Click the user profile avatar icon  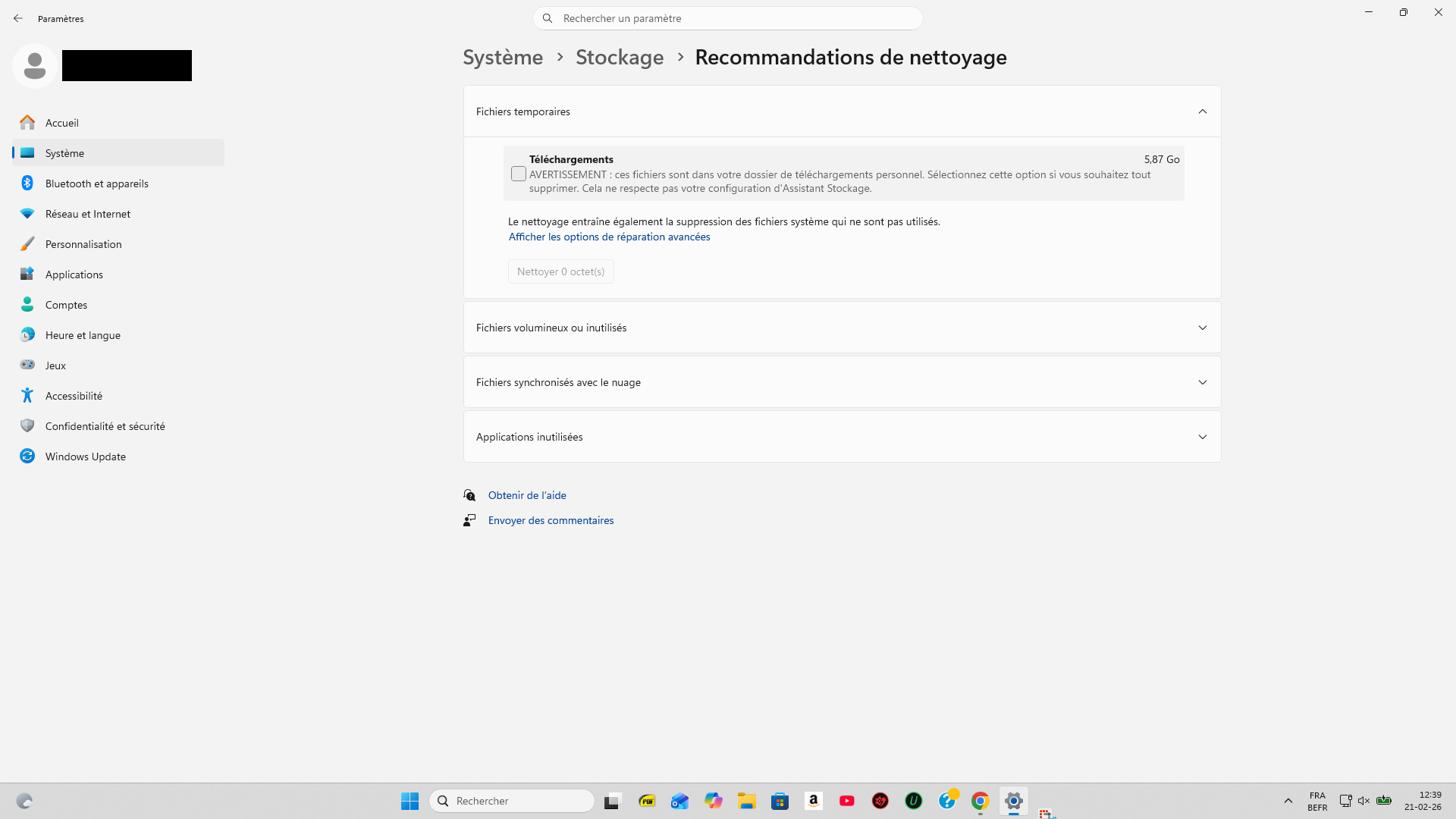pyautogui.click(x=34, y=66)
